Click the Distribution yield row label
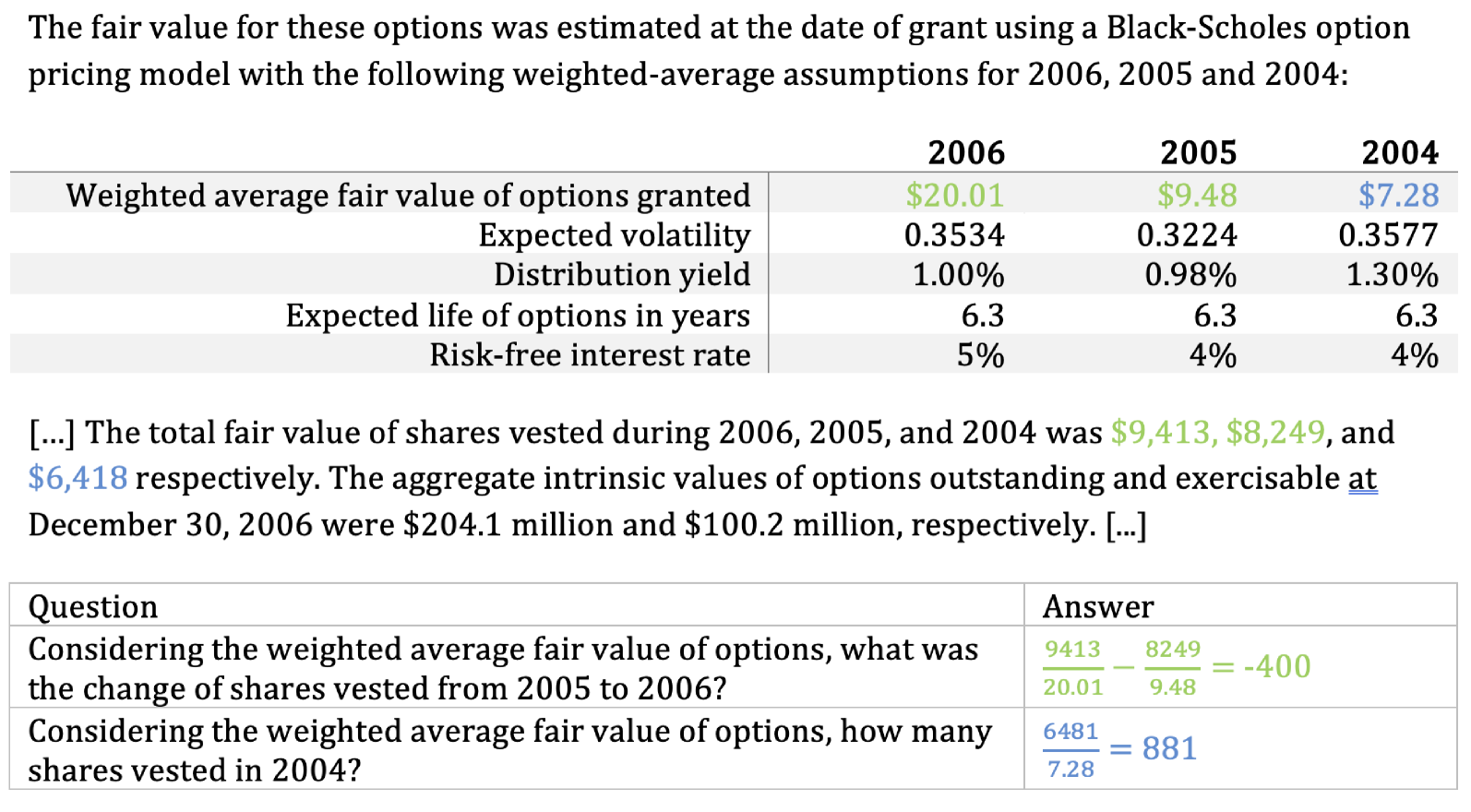This screenshot has height=812, width=1471. click(622, 275)
